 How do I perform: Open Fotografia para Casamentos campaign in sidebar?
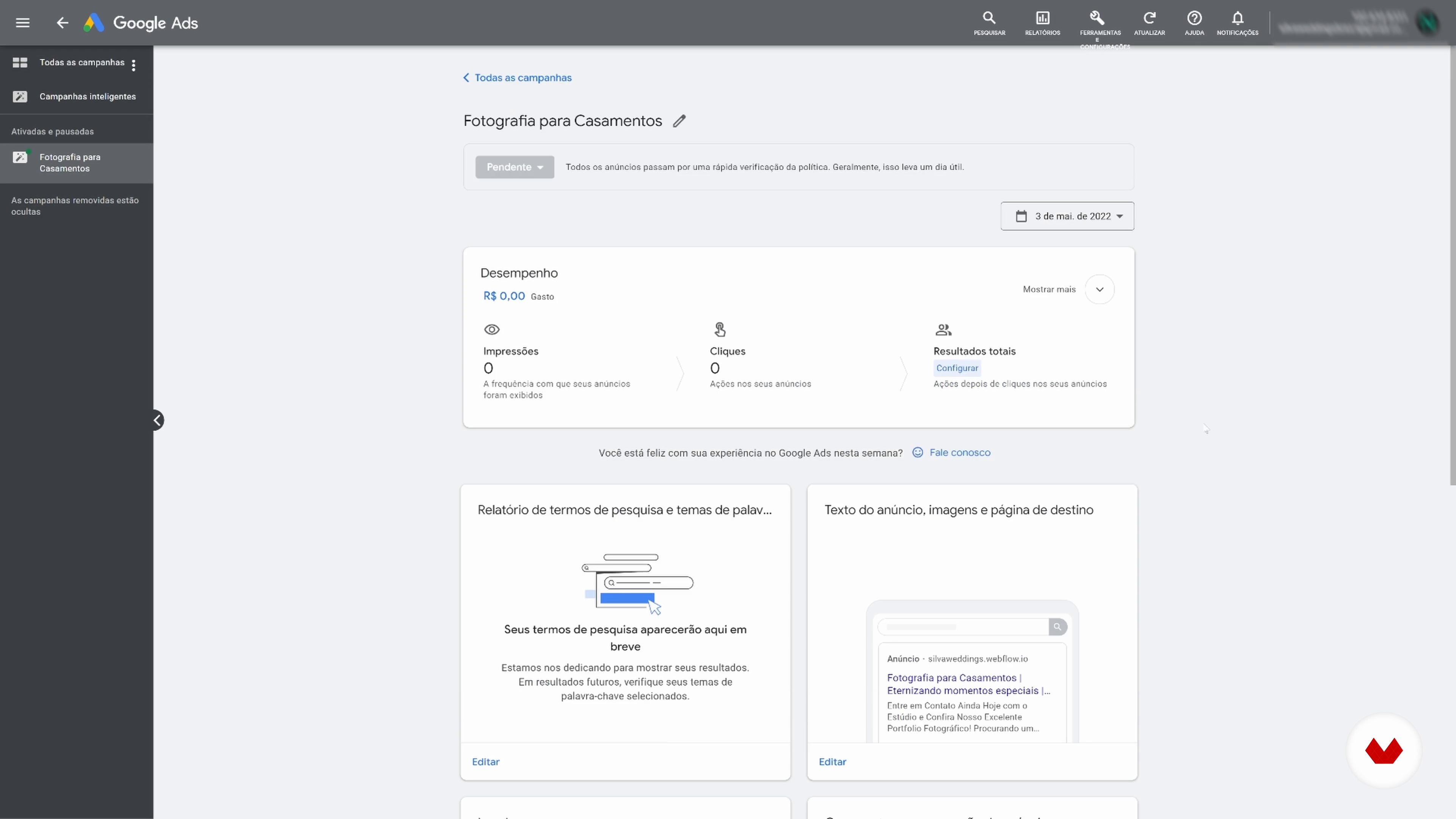coord(76,163)
